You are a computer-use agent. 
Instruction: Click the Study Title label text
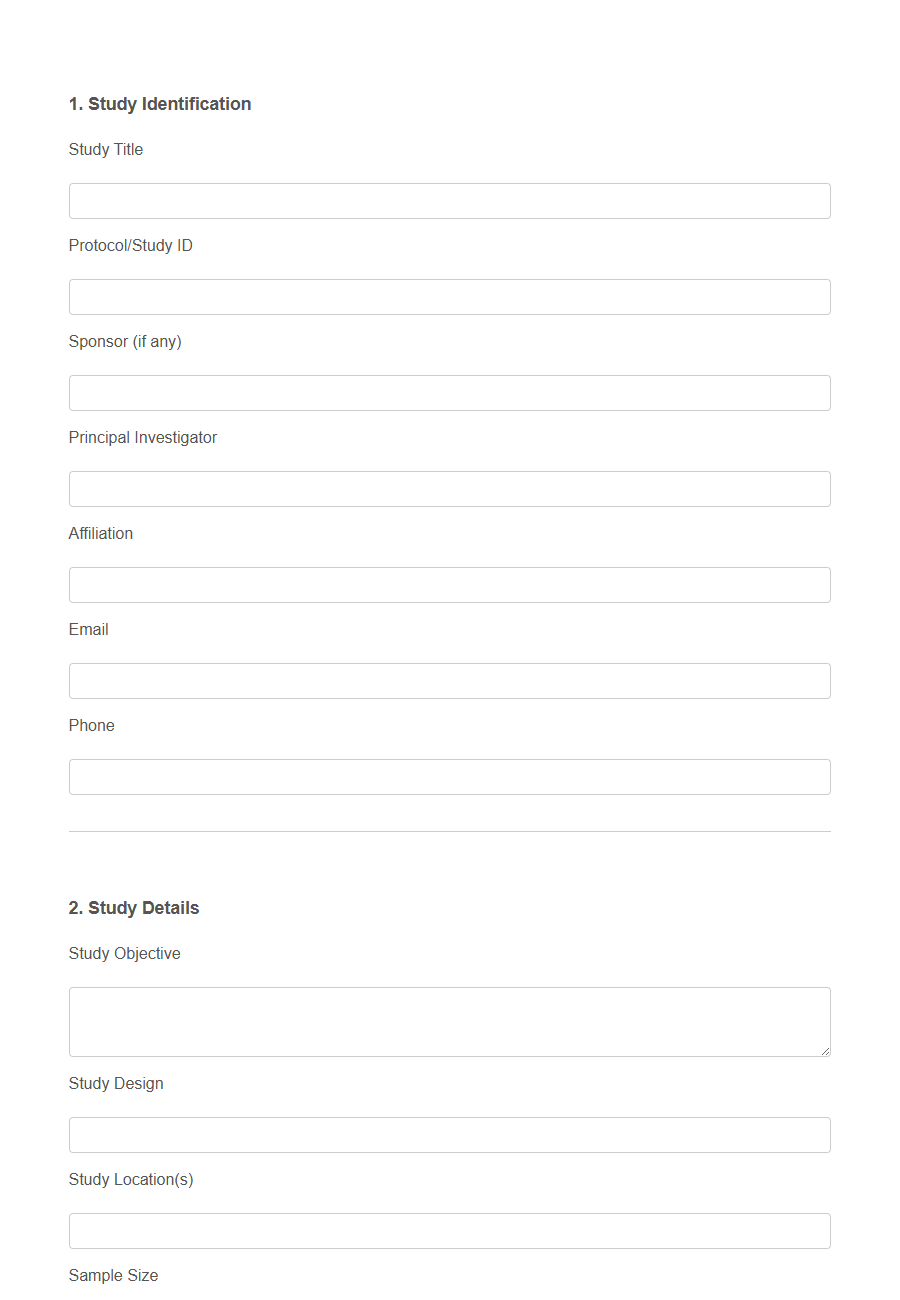point(105,149)
